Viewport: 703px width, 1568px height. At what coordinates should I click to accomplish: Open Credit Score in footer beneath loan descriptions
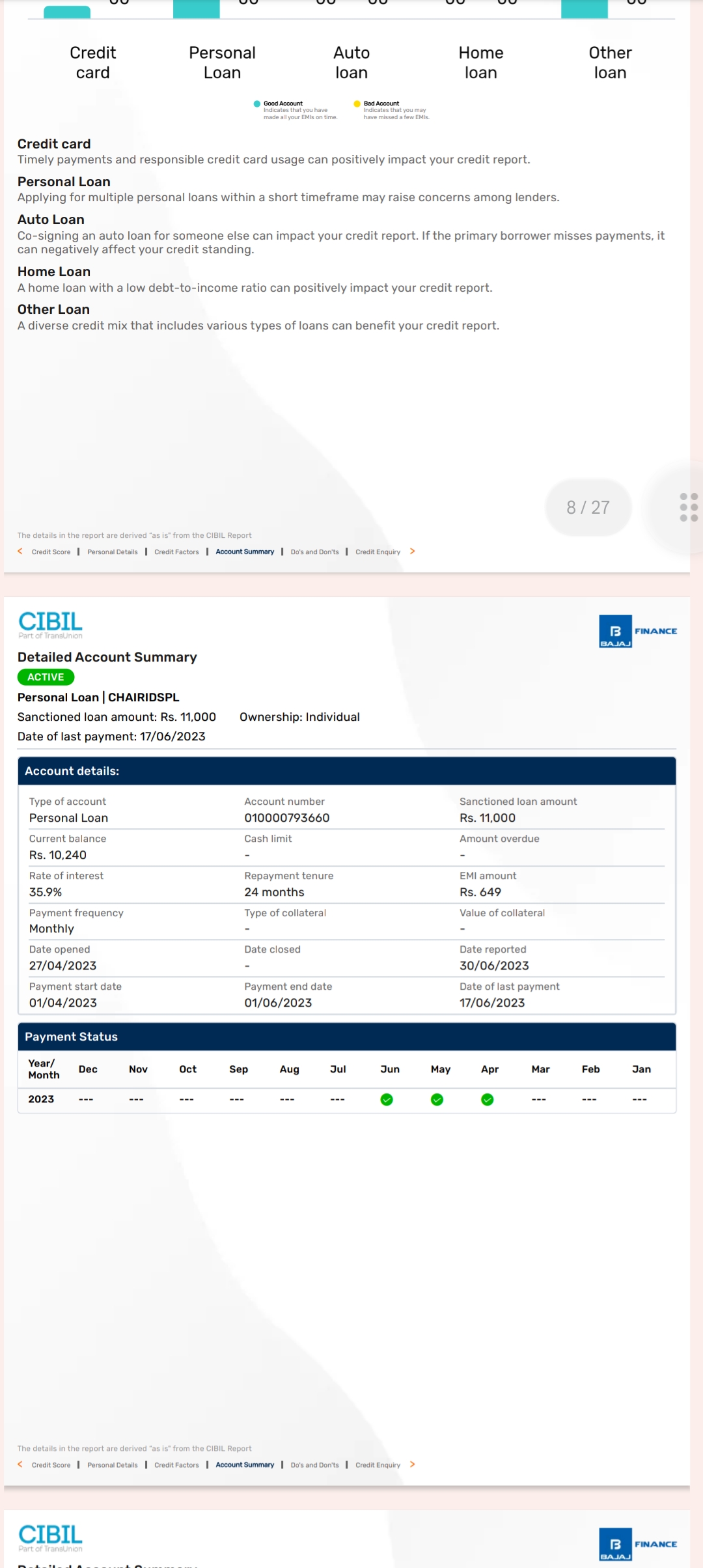[51, 552]
